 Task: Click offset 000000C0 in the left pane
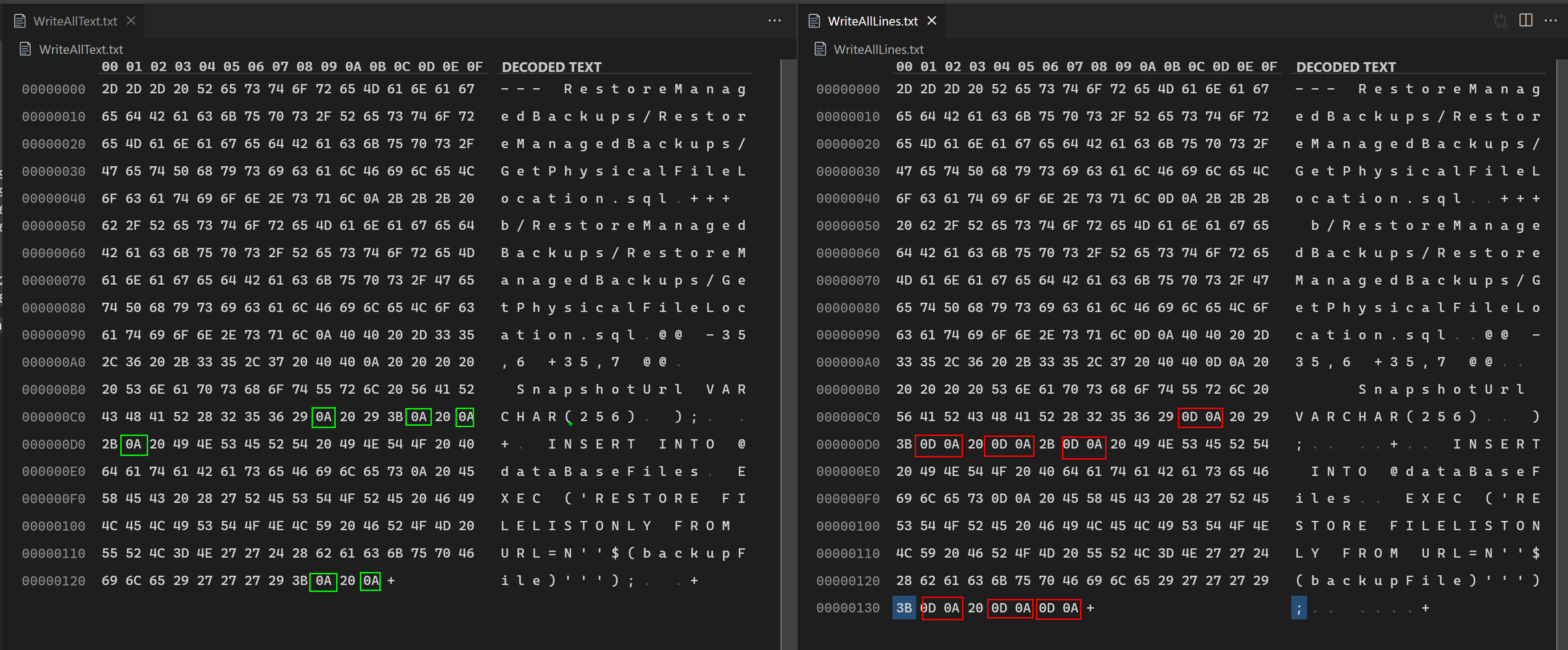(53, 417)
